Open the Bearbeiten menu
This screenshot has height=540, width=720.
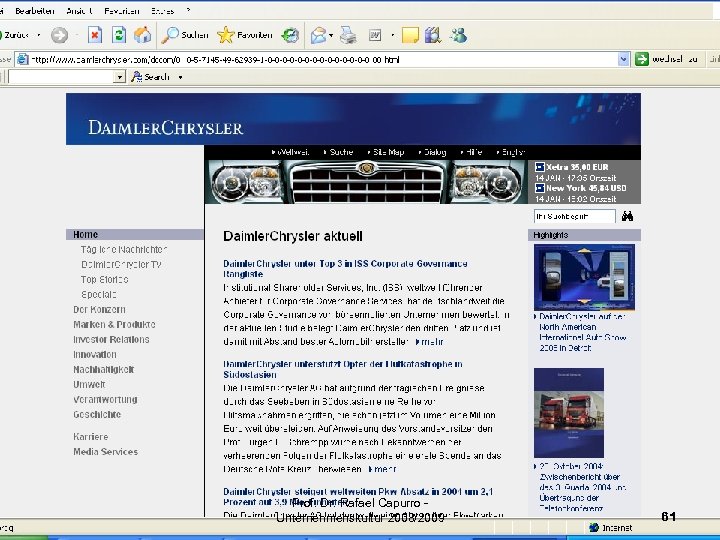[x=35, y=11]
